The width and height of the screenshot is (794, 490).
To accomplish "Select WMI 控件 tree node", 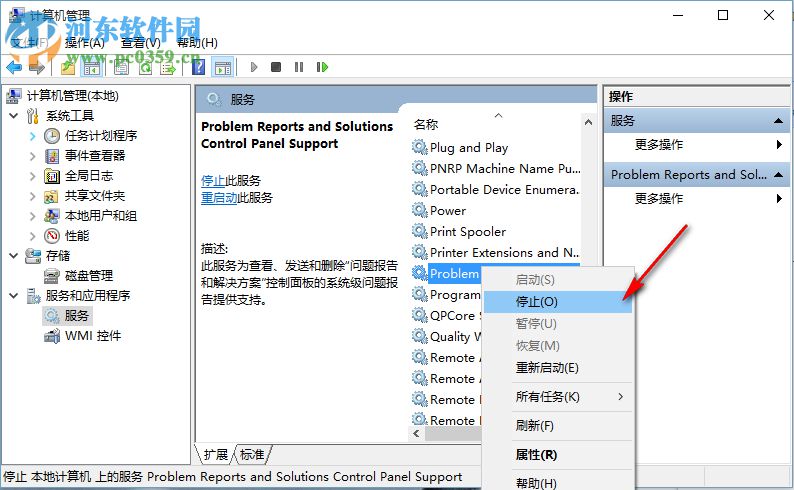I will 93,336.
